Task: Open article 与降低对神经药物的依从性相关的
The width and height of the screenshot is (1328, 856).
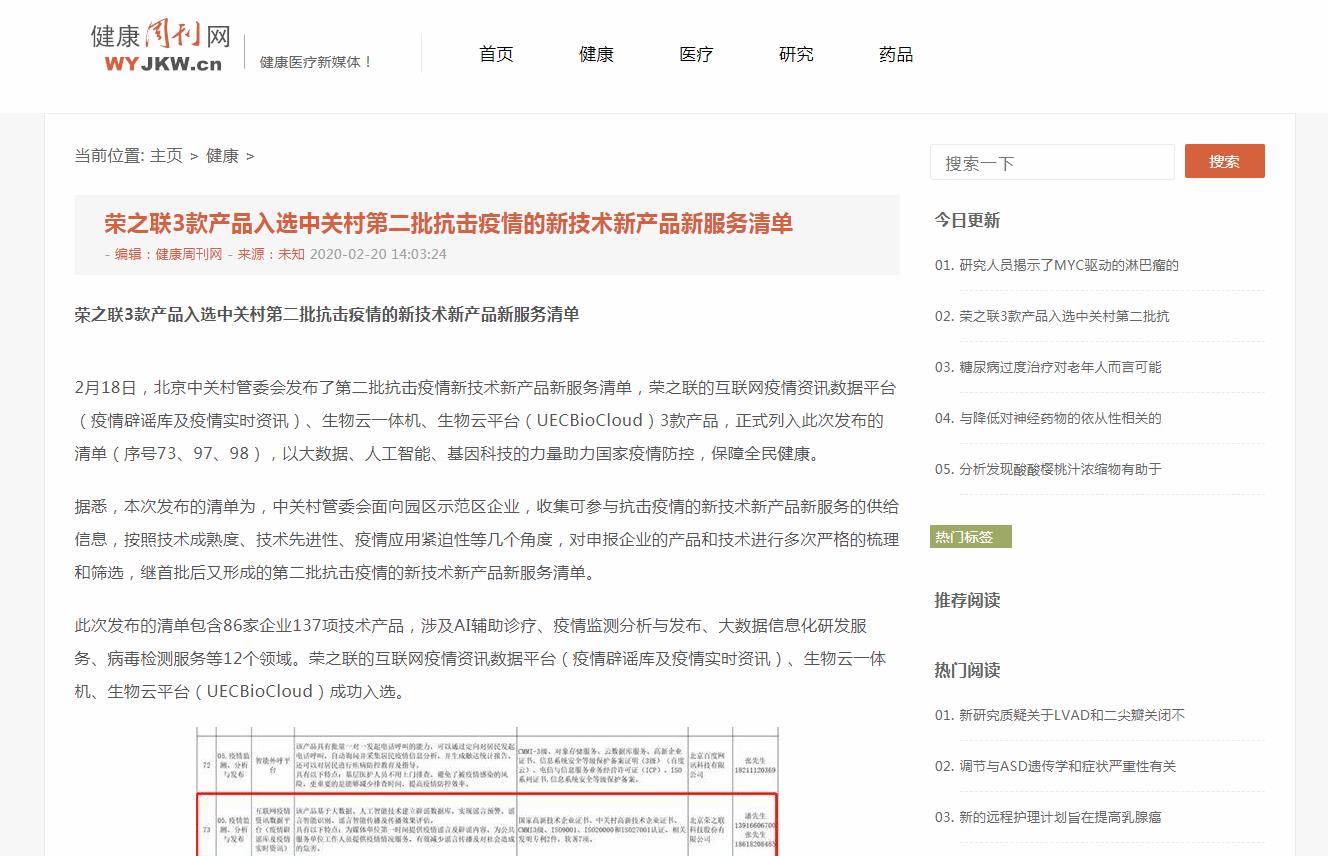Action: tap(1060, 418)
